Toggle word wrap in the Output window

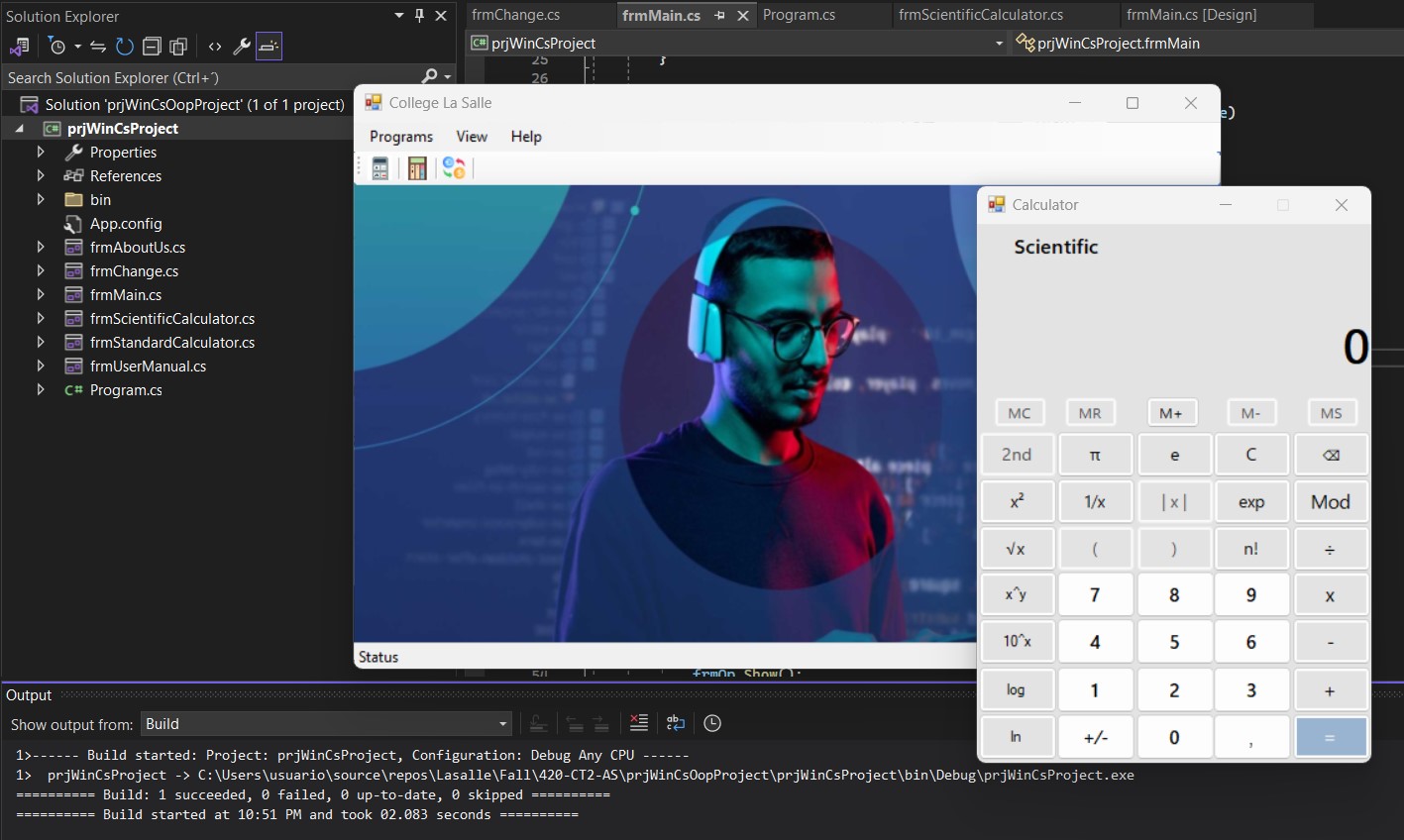coord(676,724)
